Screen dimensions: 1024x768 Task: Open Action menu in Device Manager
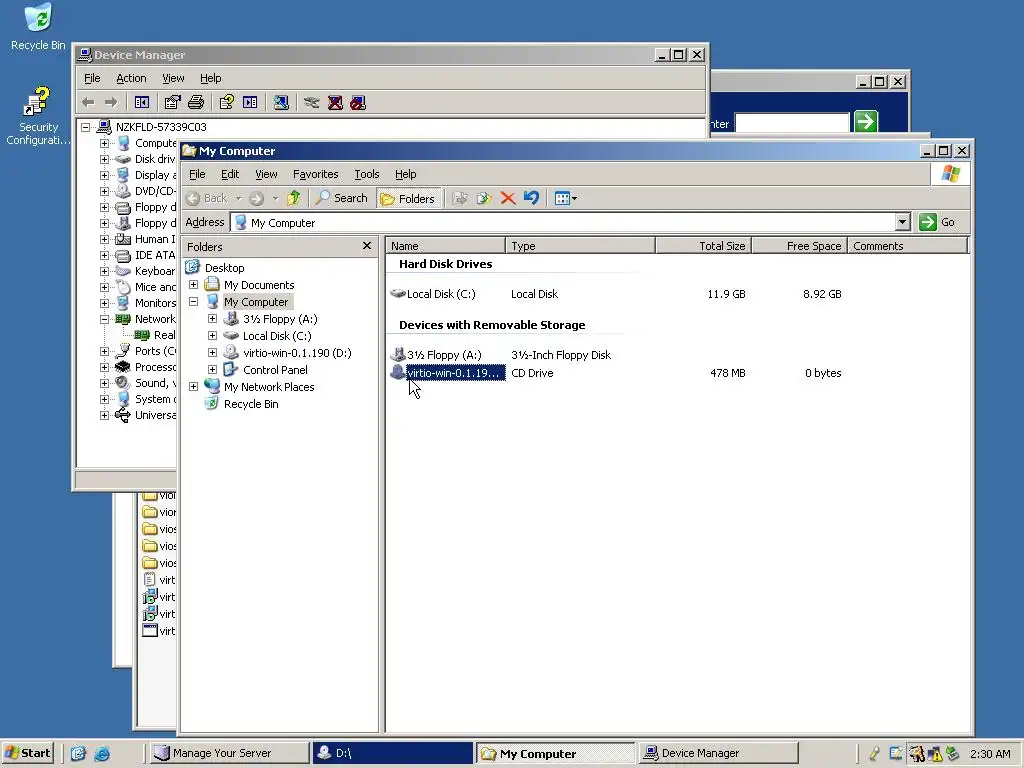131,78
